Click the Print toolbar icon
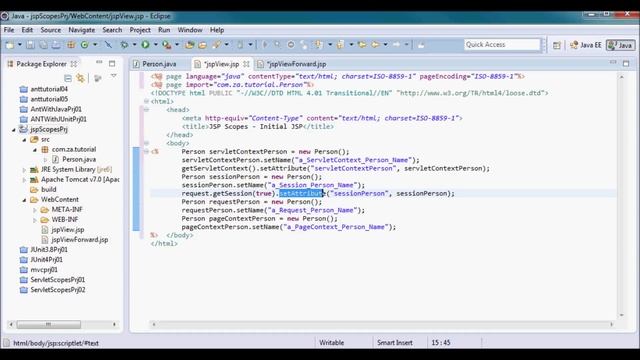The image size is (640, 360). pyautogui.click(x=56, y=45)
